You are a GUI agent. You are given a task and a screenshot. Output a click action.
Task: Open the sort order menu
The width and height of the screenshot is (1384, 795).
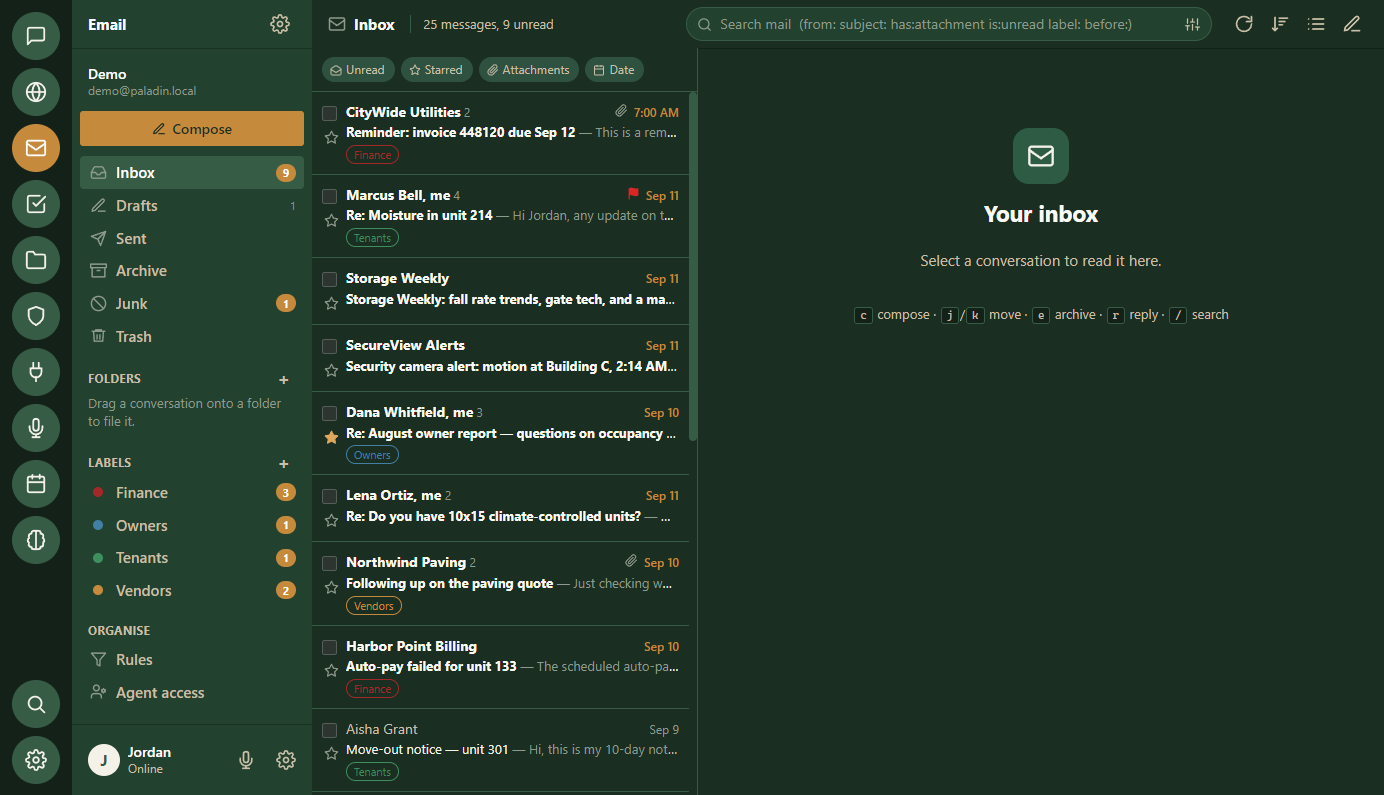click(x=1280, y=24)
